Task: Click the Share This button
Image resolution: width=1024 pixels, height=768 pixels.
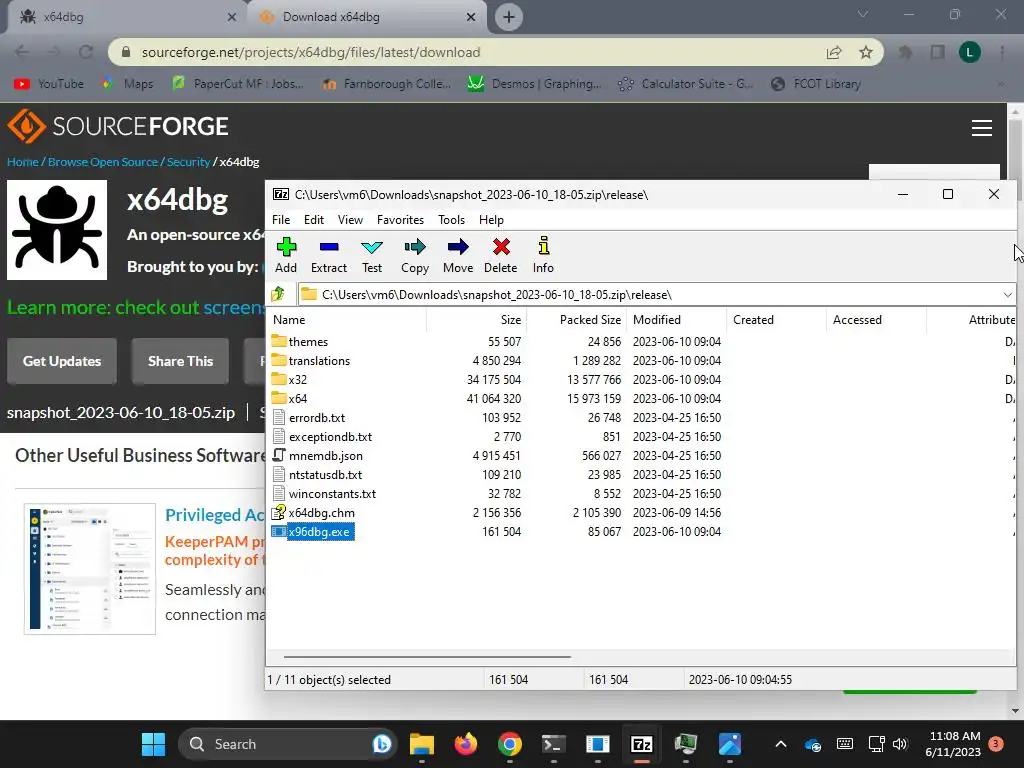Action: click(x=180, y=361)
